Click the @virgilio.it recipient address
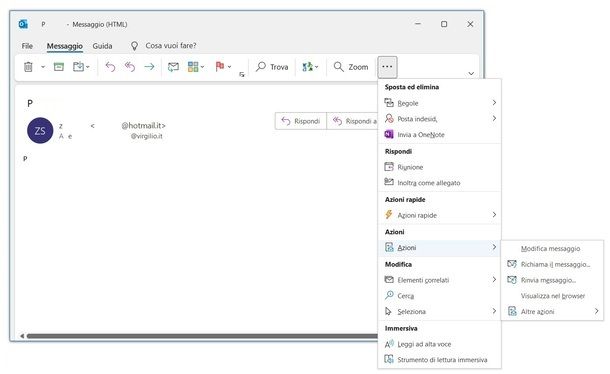The image size is (610, 374). click(x=147, y=136)
